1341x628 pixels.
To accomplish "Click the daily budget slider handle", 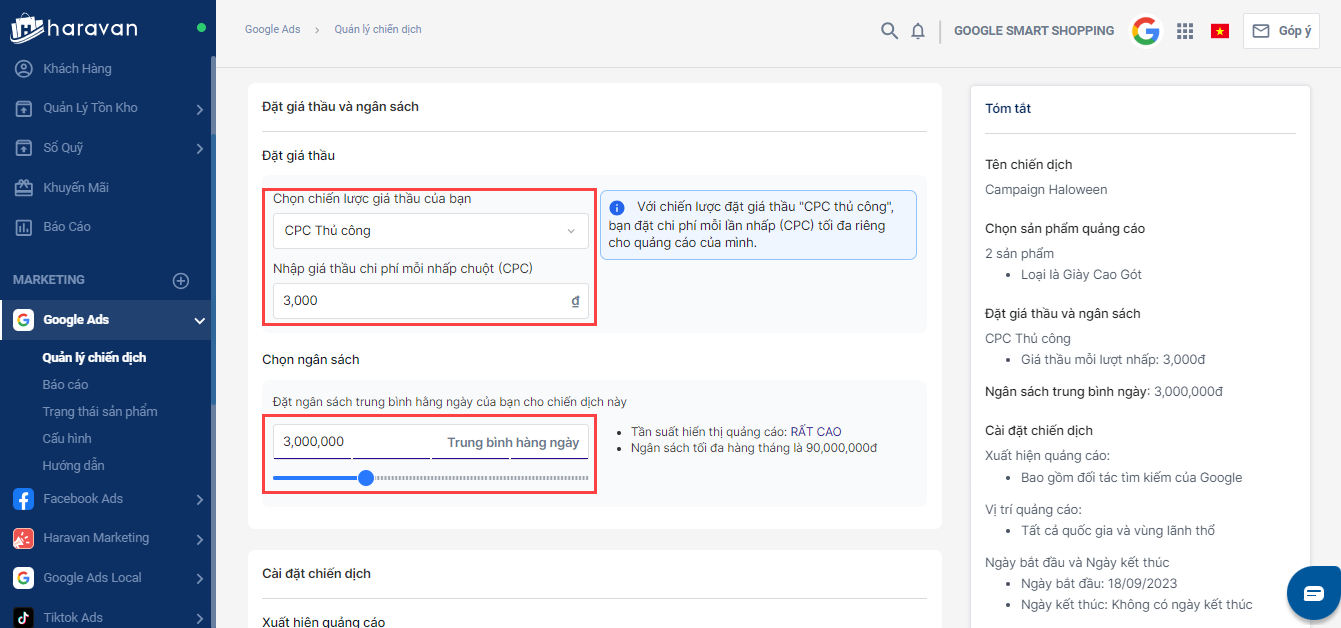I will pyautogui.click(x=366, y=478).
